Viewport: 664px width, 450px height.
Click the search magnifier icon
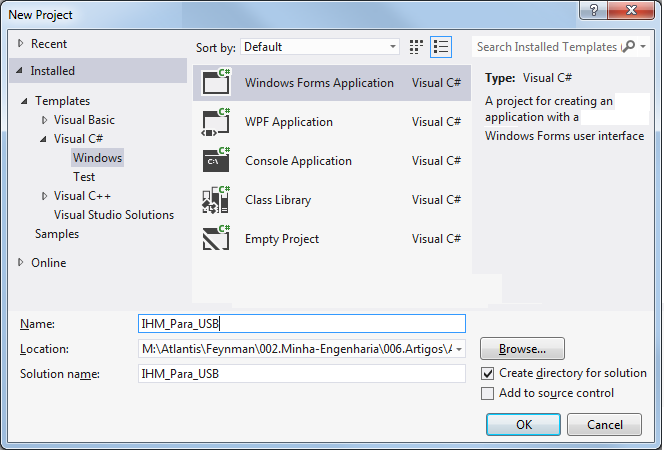pos(629,46)
